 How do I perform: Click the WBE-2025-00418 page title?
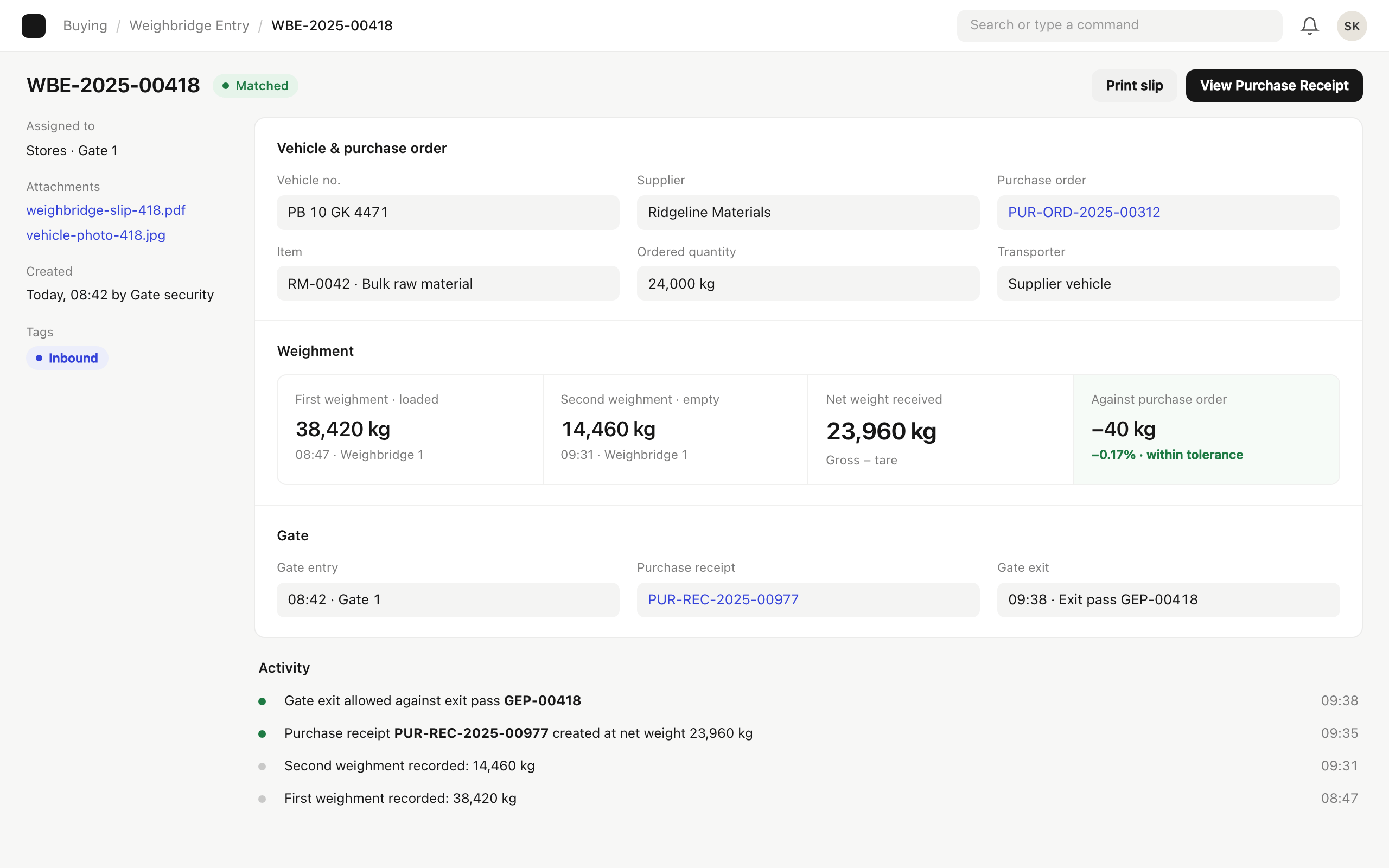[x=113, y=86]
